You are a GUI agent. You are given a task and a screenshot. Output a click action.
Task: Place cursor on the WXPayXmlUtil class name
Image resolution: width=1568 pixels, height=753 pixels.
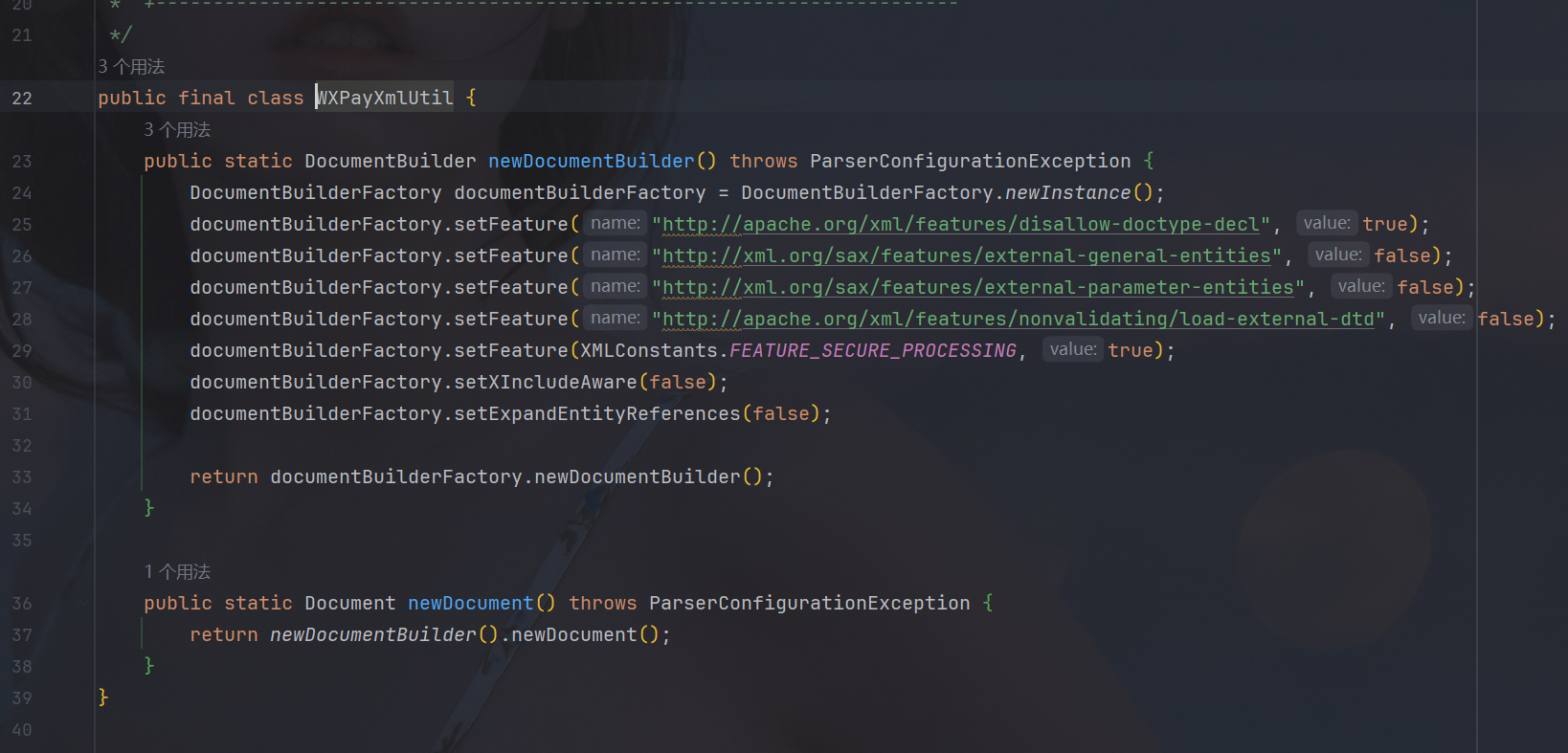coord(385,99)
